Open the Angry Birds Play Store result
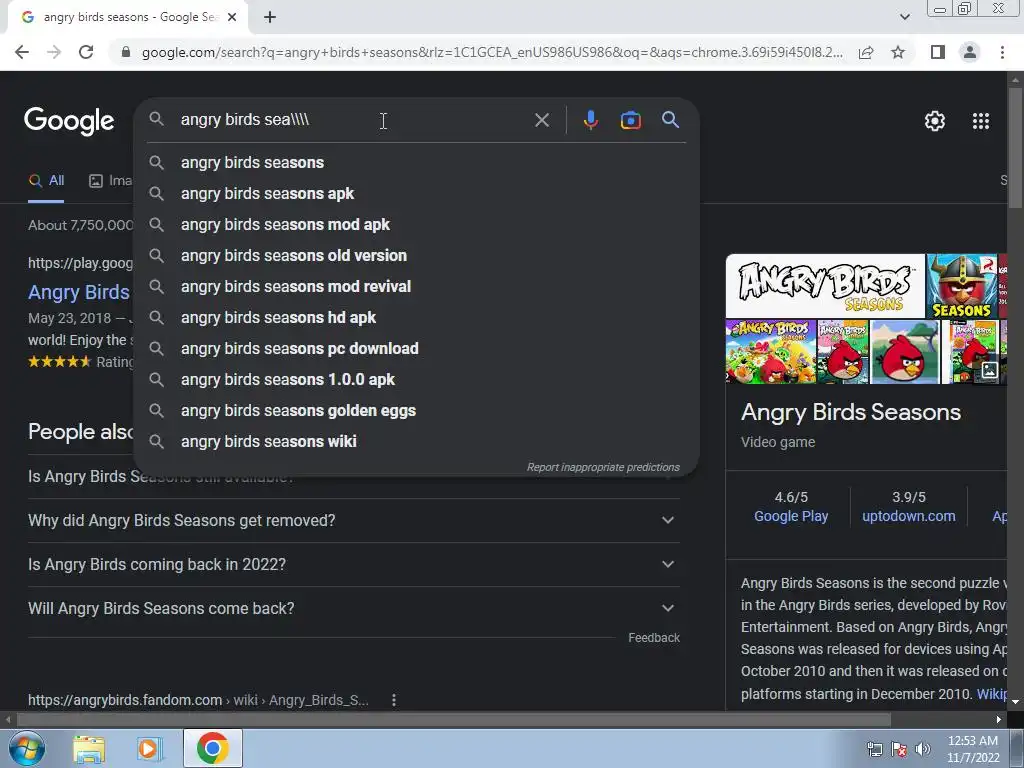The height and width of the screenshot is (768, 1024). [x=79, y=292]
